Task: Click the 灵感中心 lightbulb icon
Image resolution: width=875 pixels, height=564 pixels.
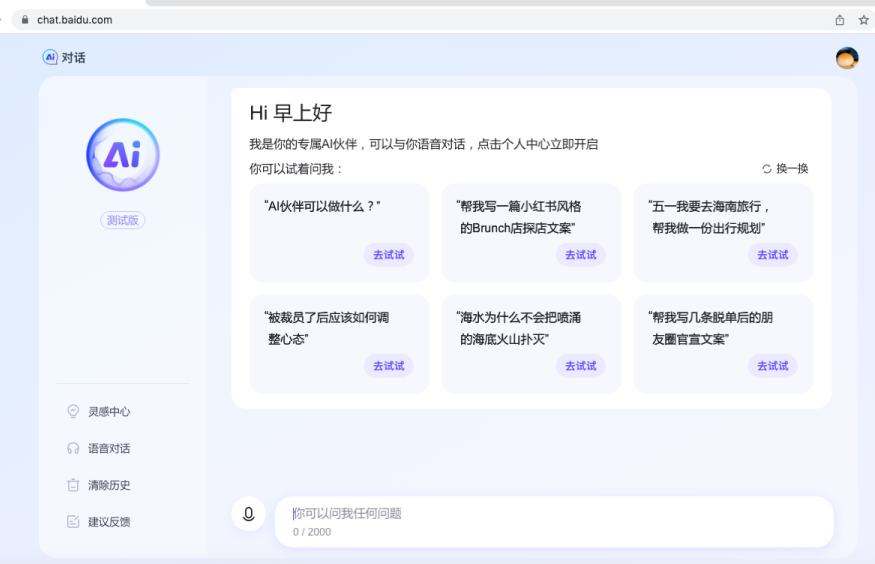Action: (73, 411)
